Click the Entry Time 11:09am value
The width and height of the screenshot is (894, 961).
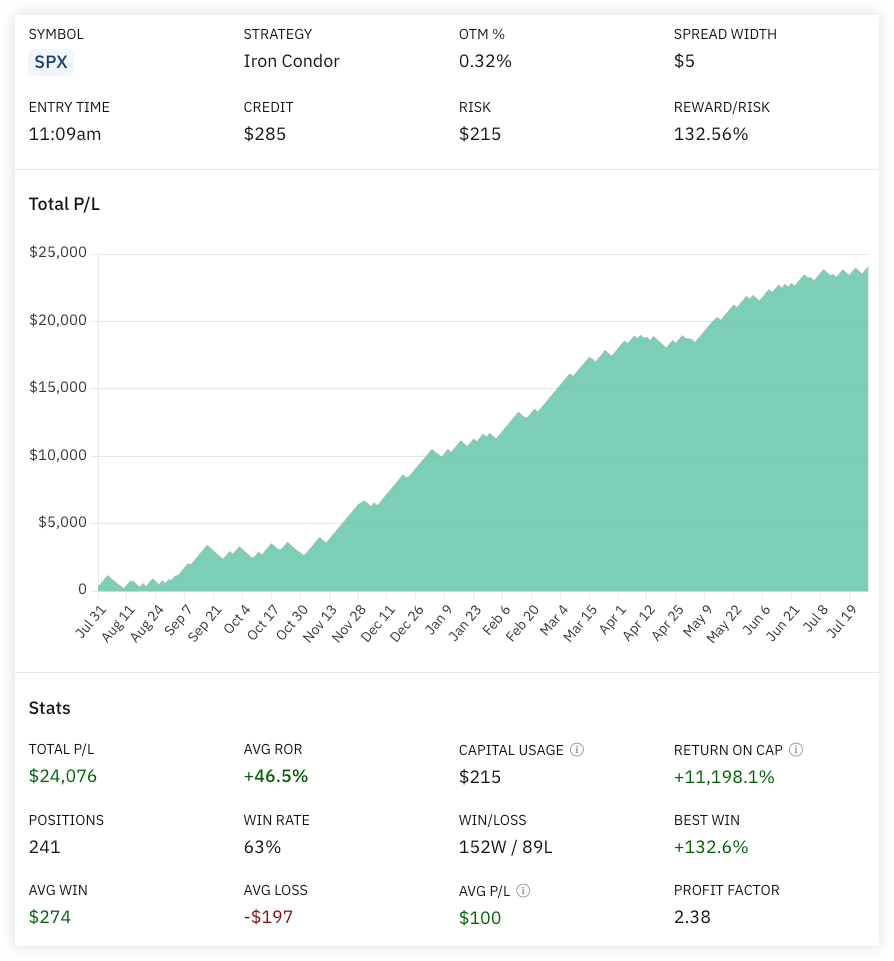[64, 134]
